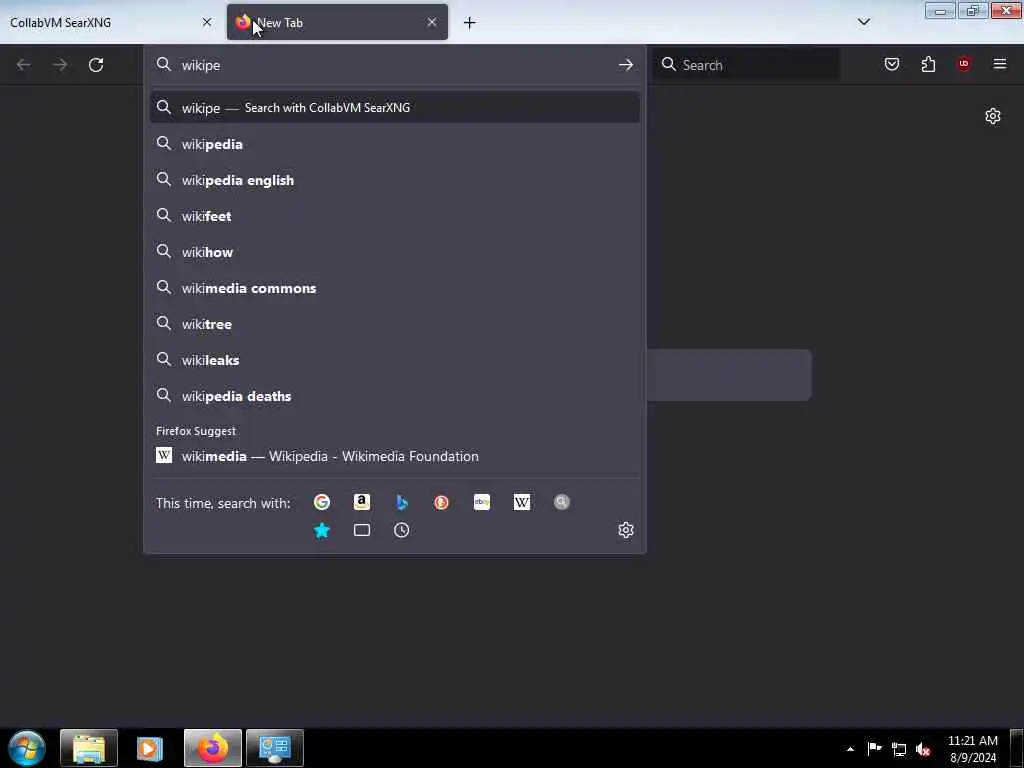Select the 'wikihow' suggestion
The height and width of the screenshot is (768, 1024).
(x=394, y=252)
